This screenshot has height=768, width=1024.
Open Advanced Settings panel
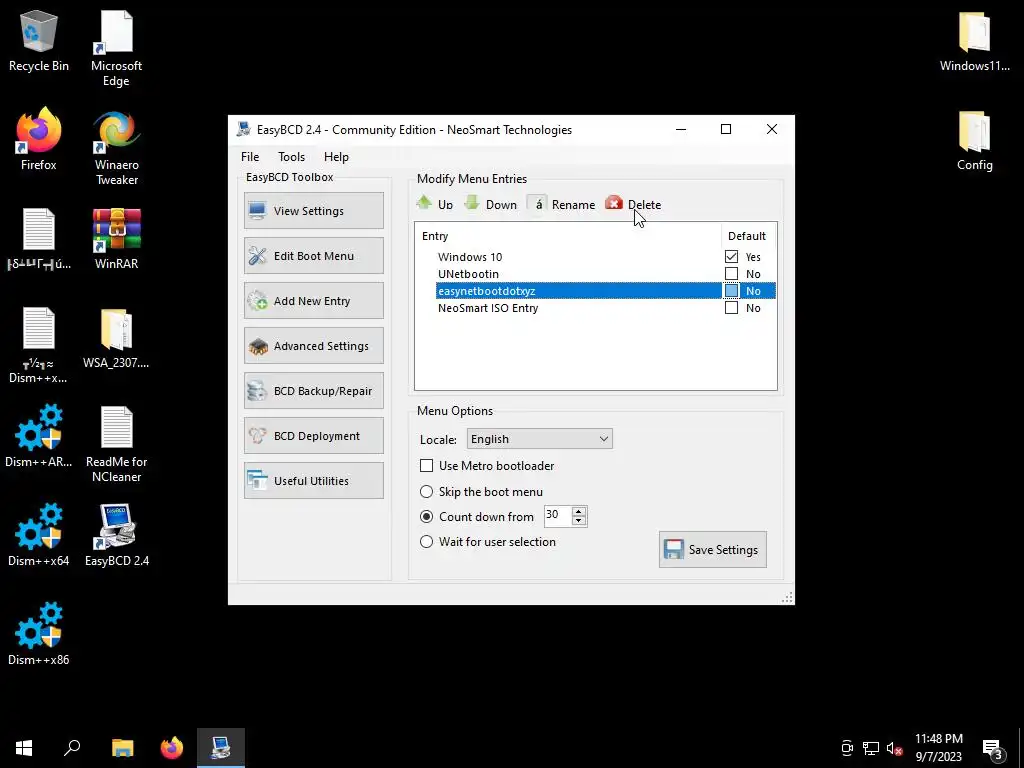tap(313, 345)
